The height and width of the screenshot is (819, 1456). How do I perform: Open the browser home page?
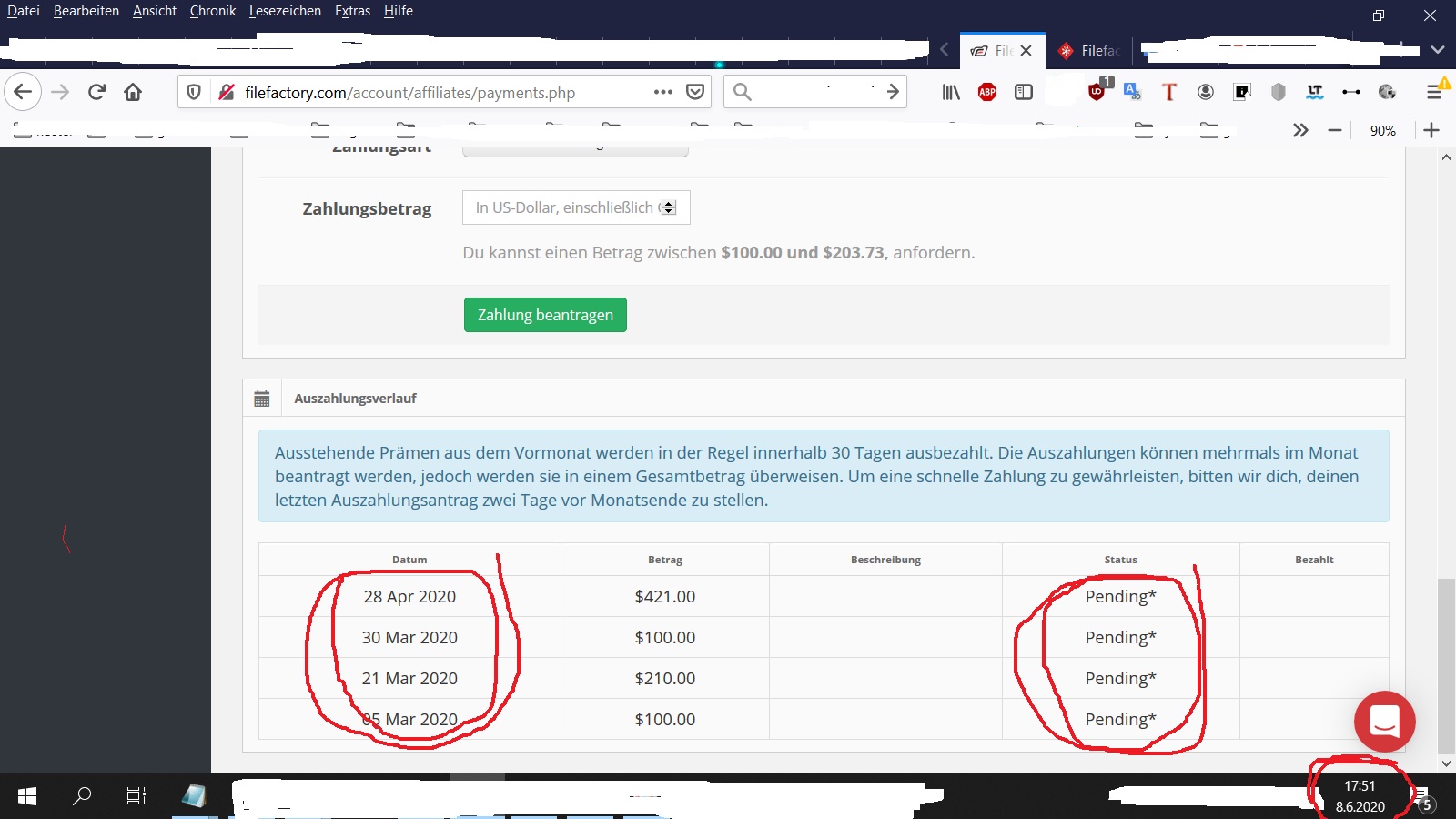tap(133, 92)
